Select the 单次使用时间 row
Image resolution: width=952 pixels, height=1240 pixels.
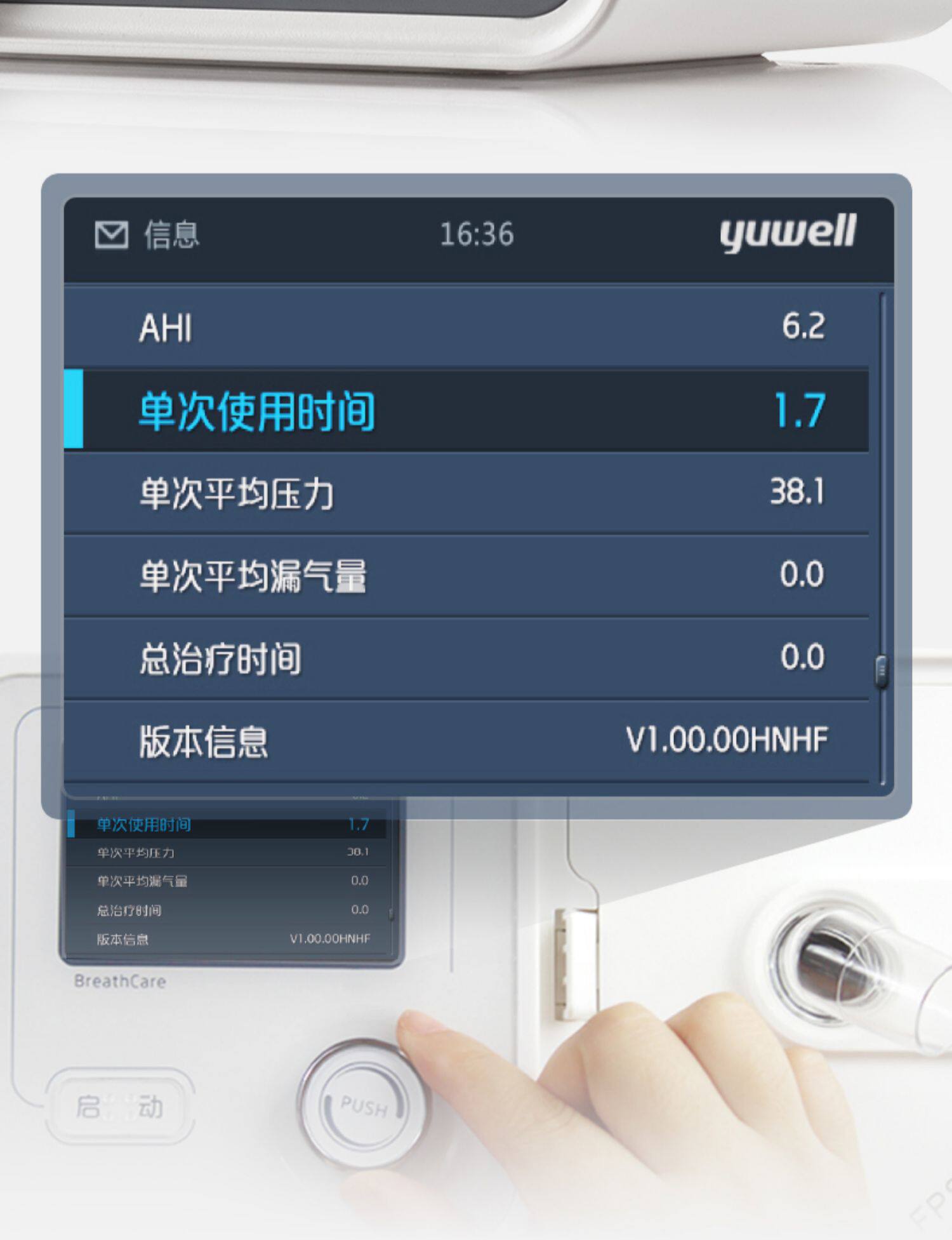[x=466, y=410]
